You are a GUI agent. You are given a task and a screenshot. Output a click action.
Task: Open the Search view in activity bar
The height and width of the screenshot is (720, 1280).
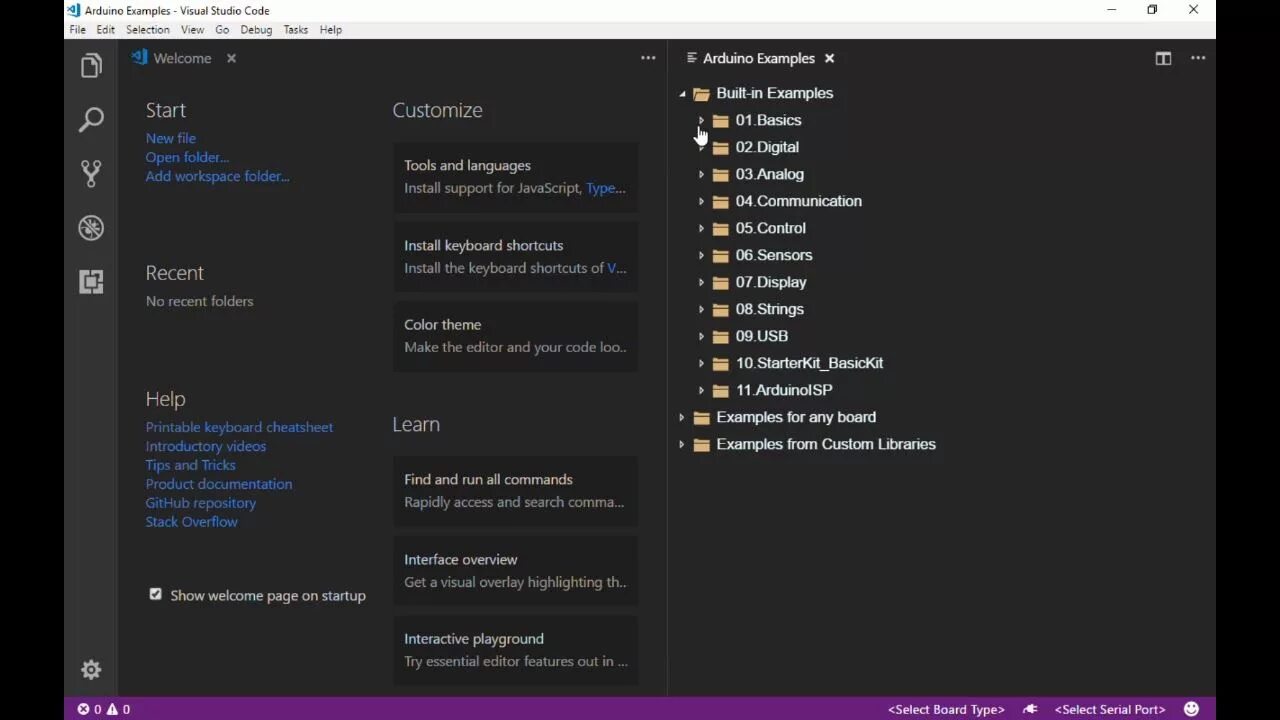[x=91, y=120]
